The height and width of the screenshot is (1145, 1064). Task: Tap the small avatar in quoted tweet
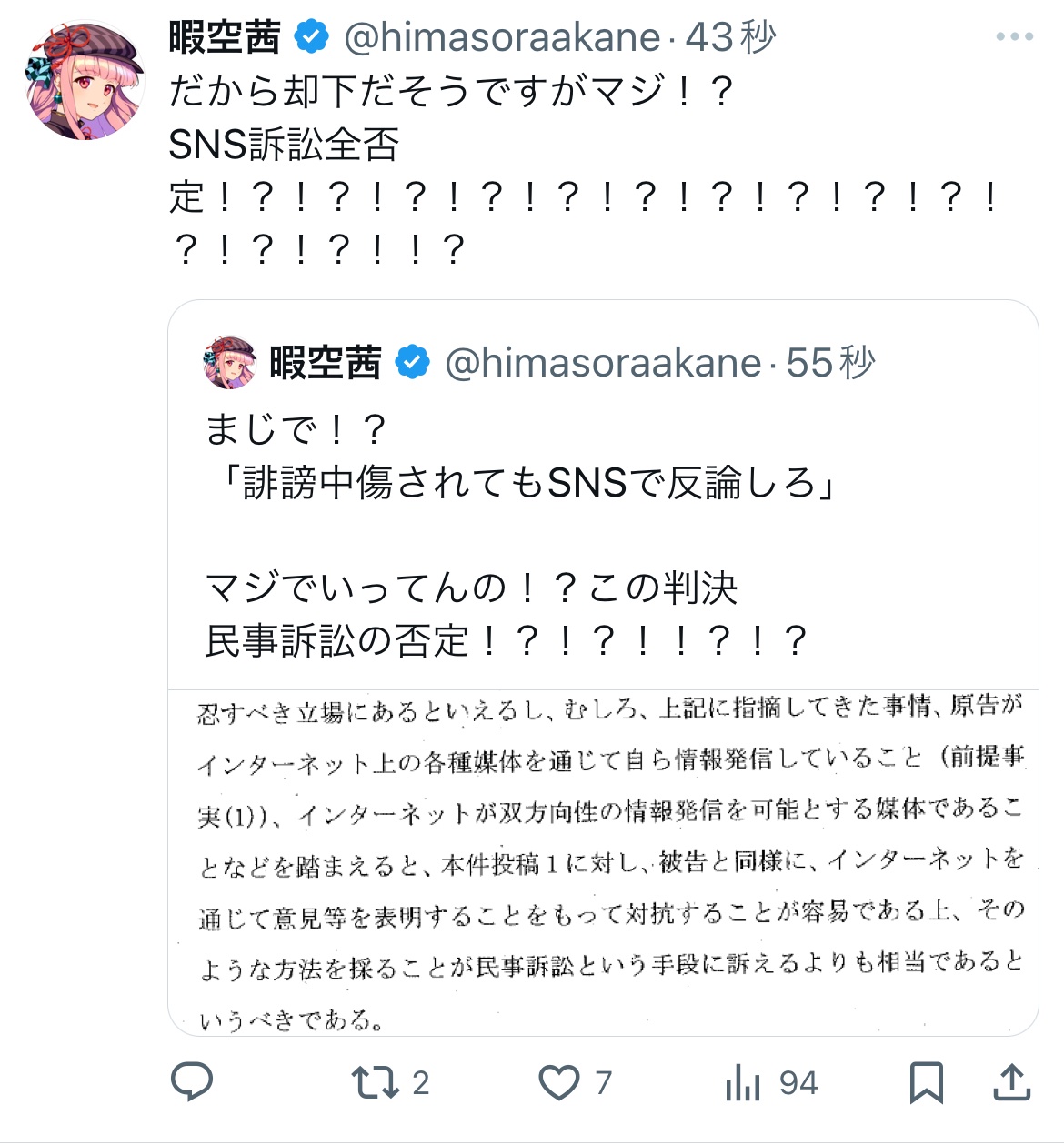[230, 362]
